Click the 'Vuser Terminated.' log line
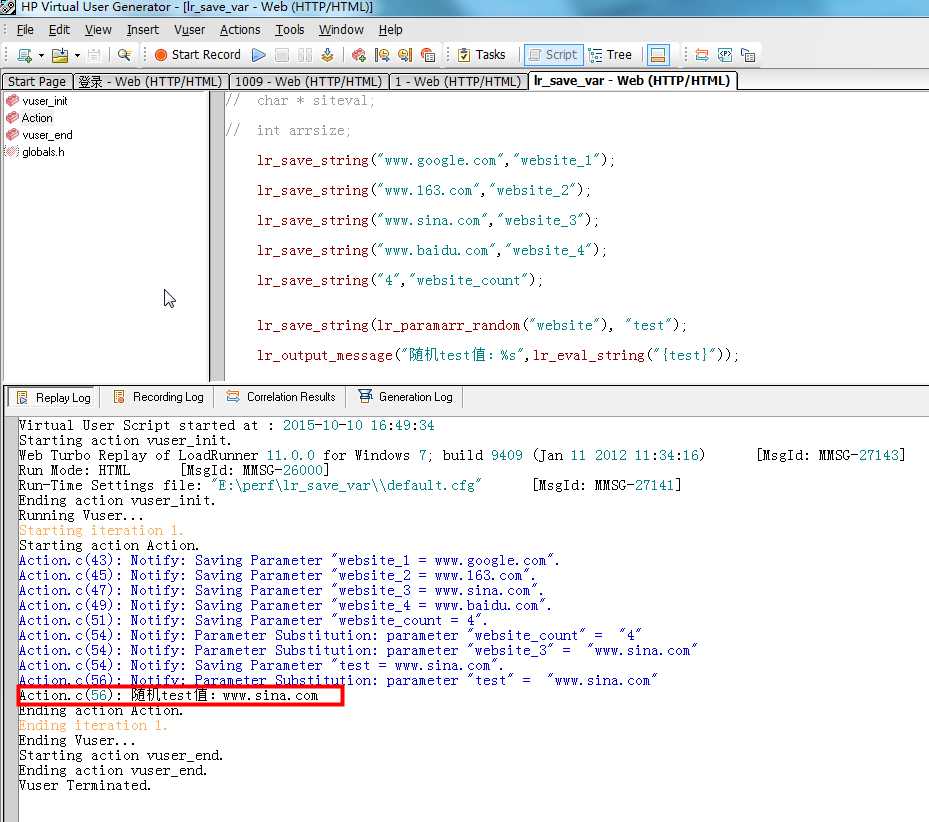This screenshot has width=929, height=822. (x=85, y=785)
